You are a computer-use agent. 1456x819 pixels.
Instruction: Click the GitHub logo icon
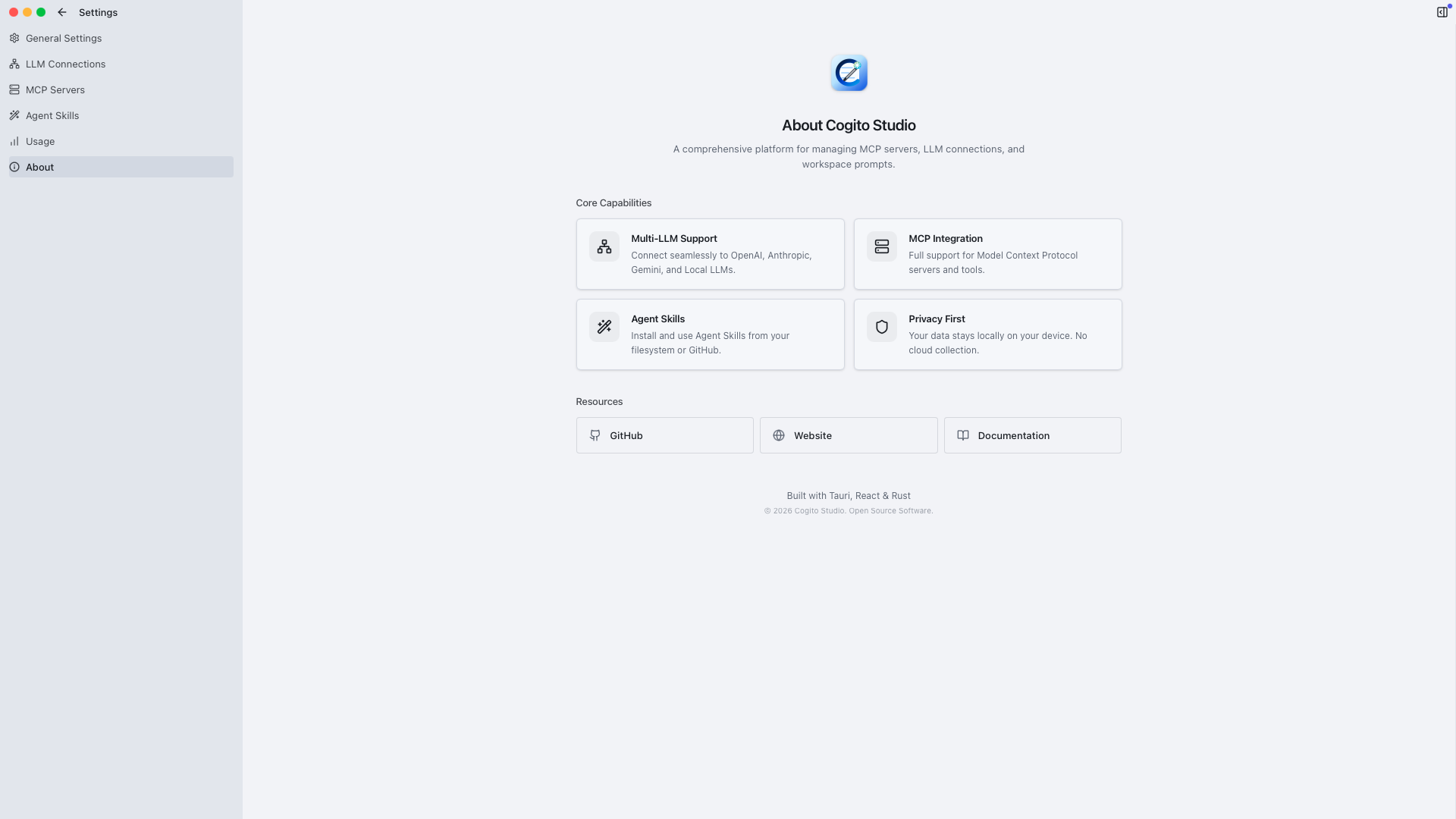[x=595, y=435]
